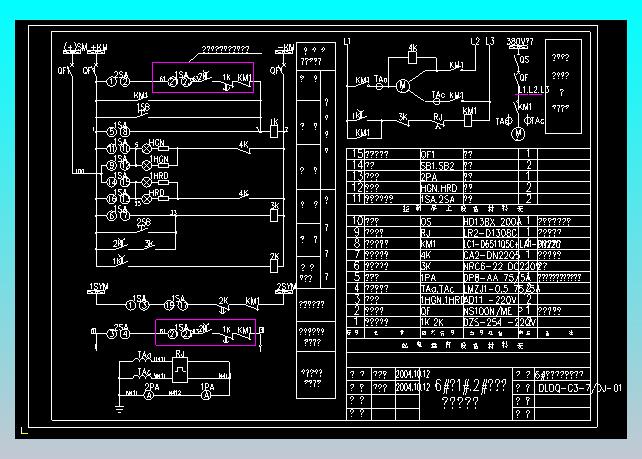Click the 2K relay coil symbol

point(273,265)
